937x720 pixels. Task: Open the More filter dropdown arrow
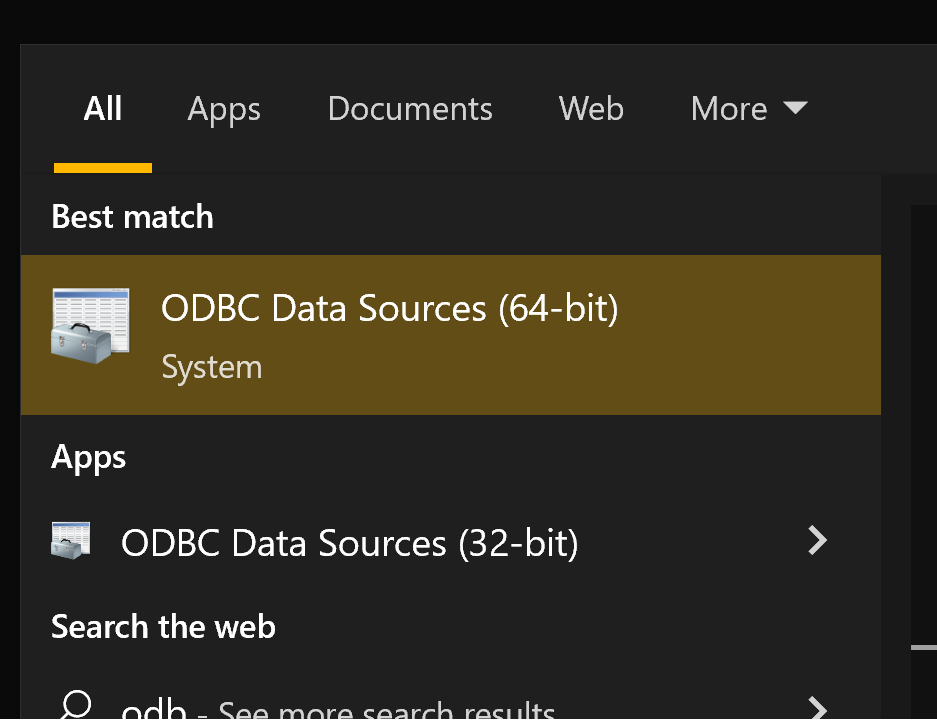click(795, 108)
